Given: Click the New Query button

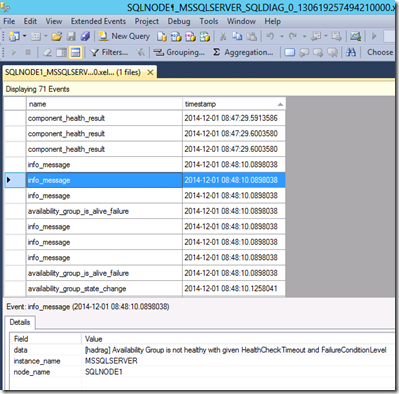Looking at the screenshot, I should 124,36.
